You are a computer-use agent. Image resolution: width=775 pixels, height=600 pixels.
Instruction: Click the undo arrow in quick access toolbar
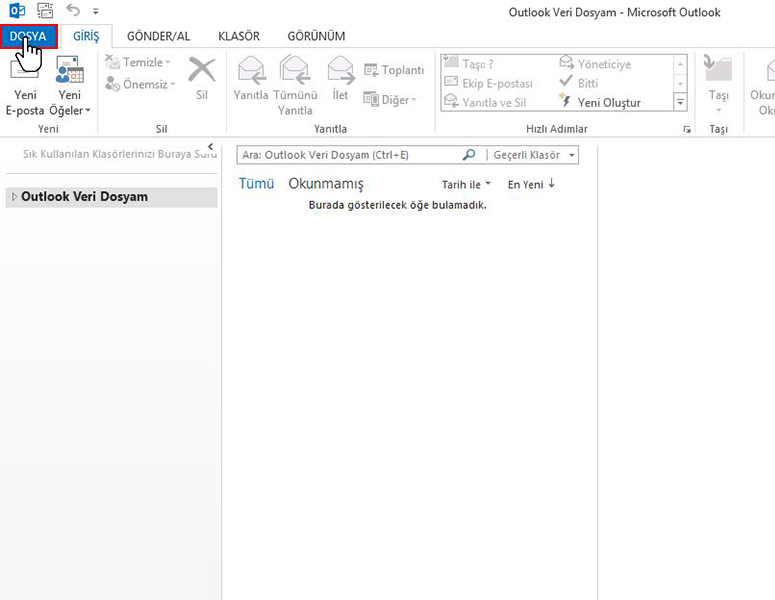coord(73,11)
